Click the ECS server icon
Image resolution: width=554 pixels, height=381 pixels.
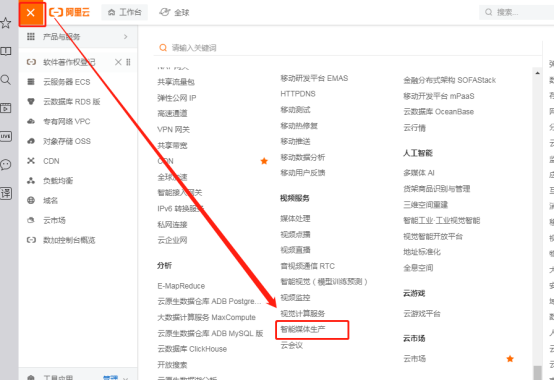[31, 82]
